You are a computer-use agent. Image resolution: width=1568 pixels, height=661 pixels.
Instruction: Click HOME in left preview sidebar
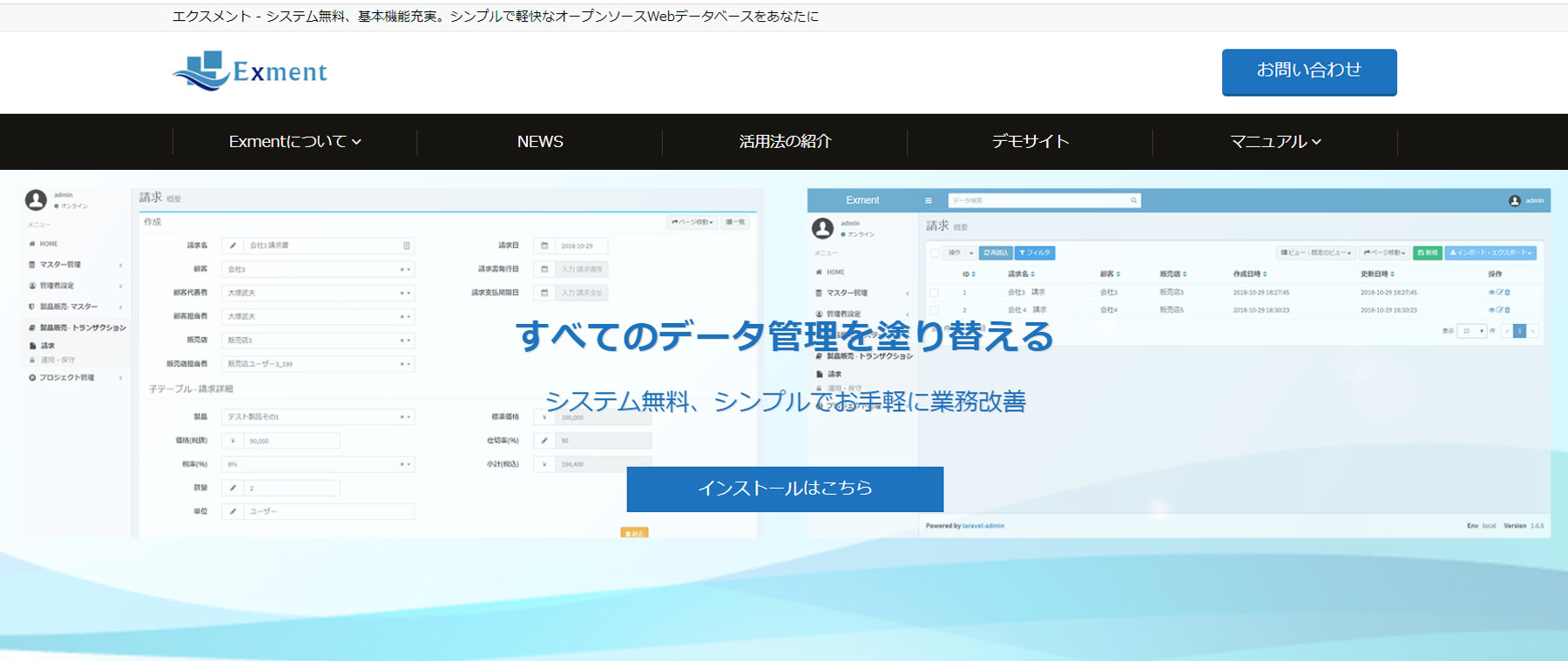(x=44, y=244)
